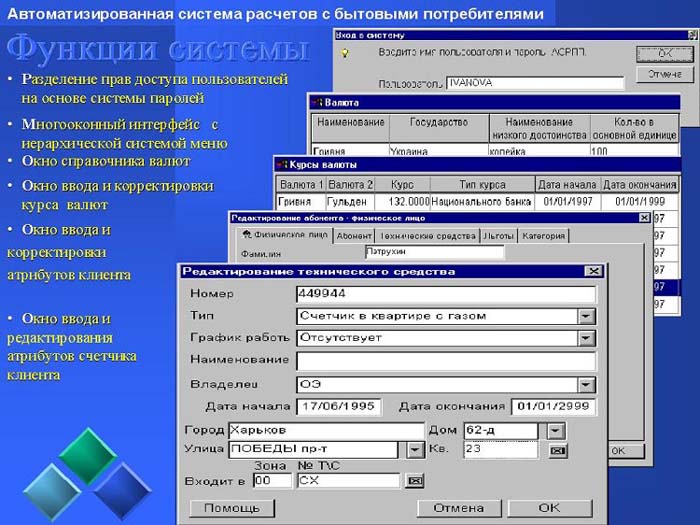The height and width of the screenshot is (525, 700).
Task: Click the green diamond logo shape
Action: click(x=86, y=455)
